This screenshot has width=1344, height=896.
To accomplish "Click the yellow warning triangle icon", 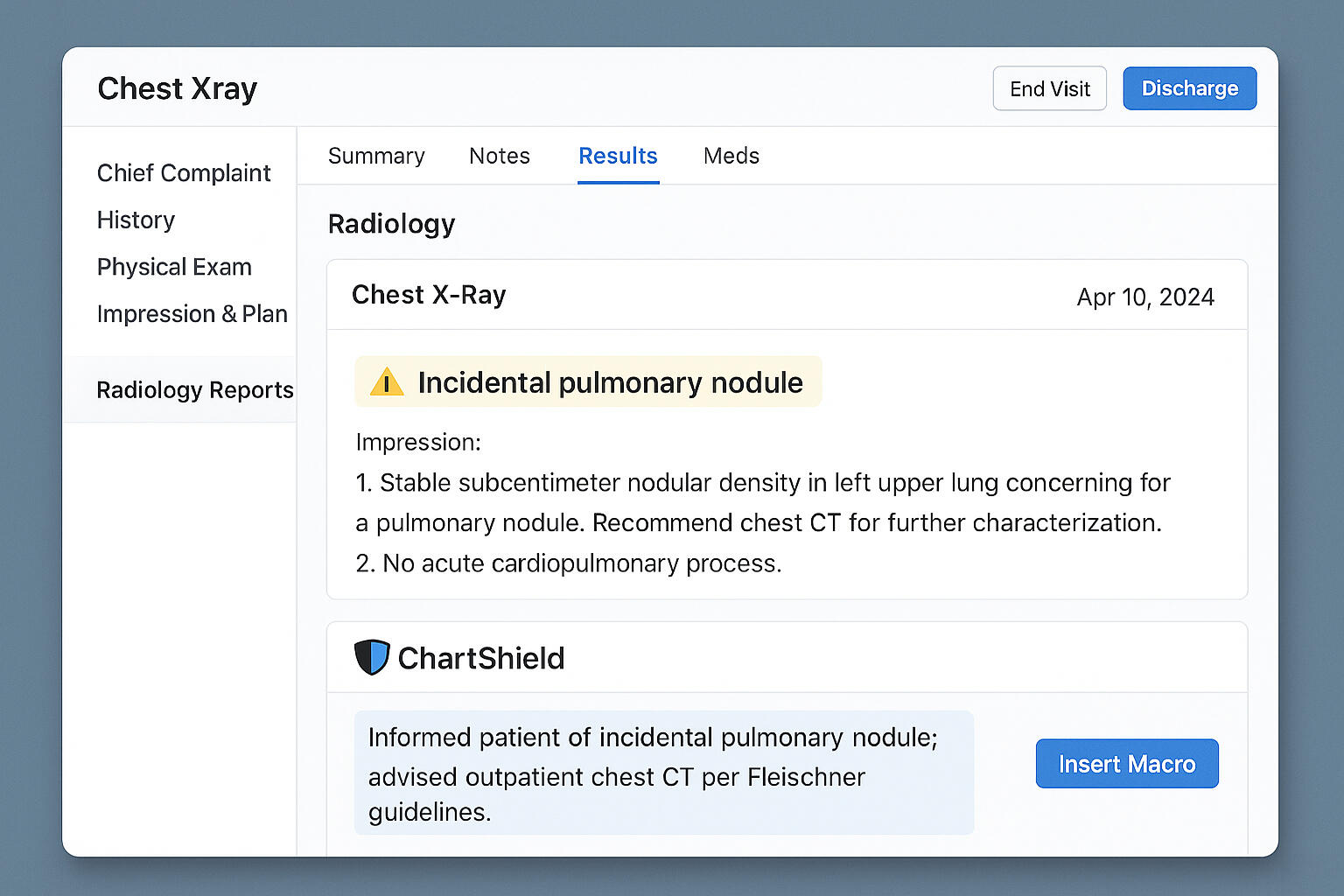I will (x=387, y=382).
